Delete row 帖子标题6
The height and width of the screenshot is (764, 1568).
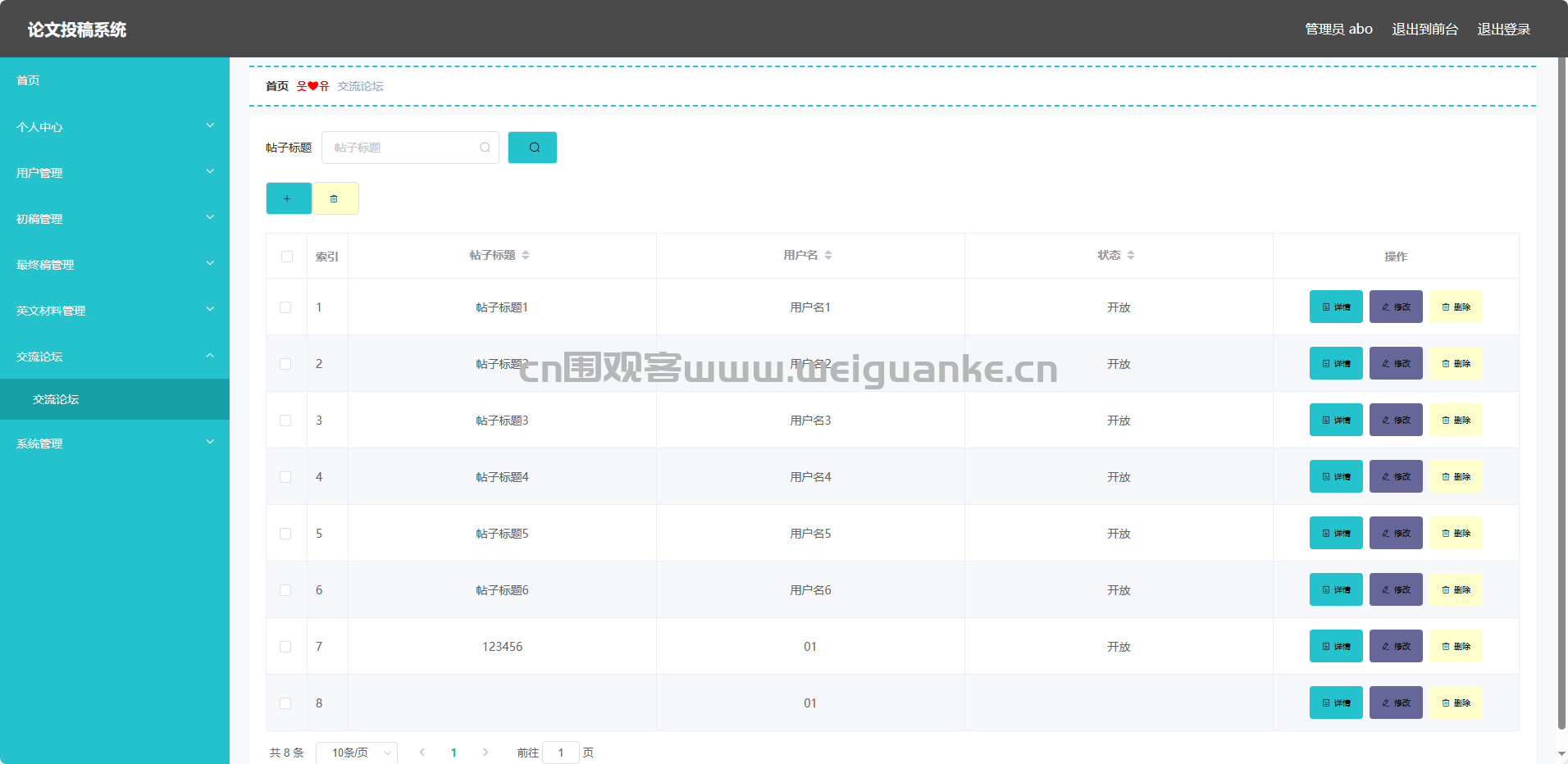(1456, 589)
